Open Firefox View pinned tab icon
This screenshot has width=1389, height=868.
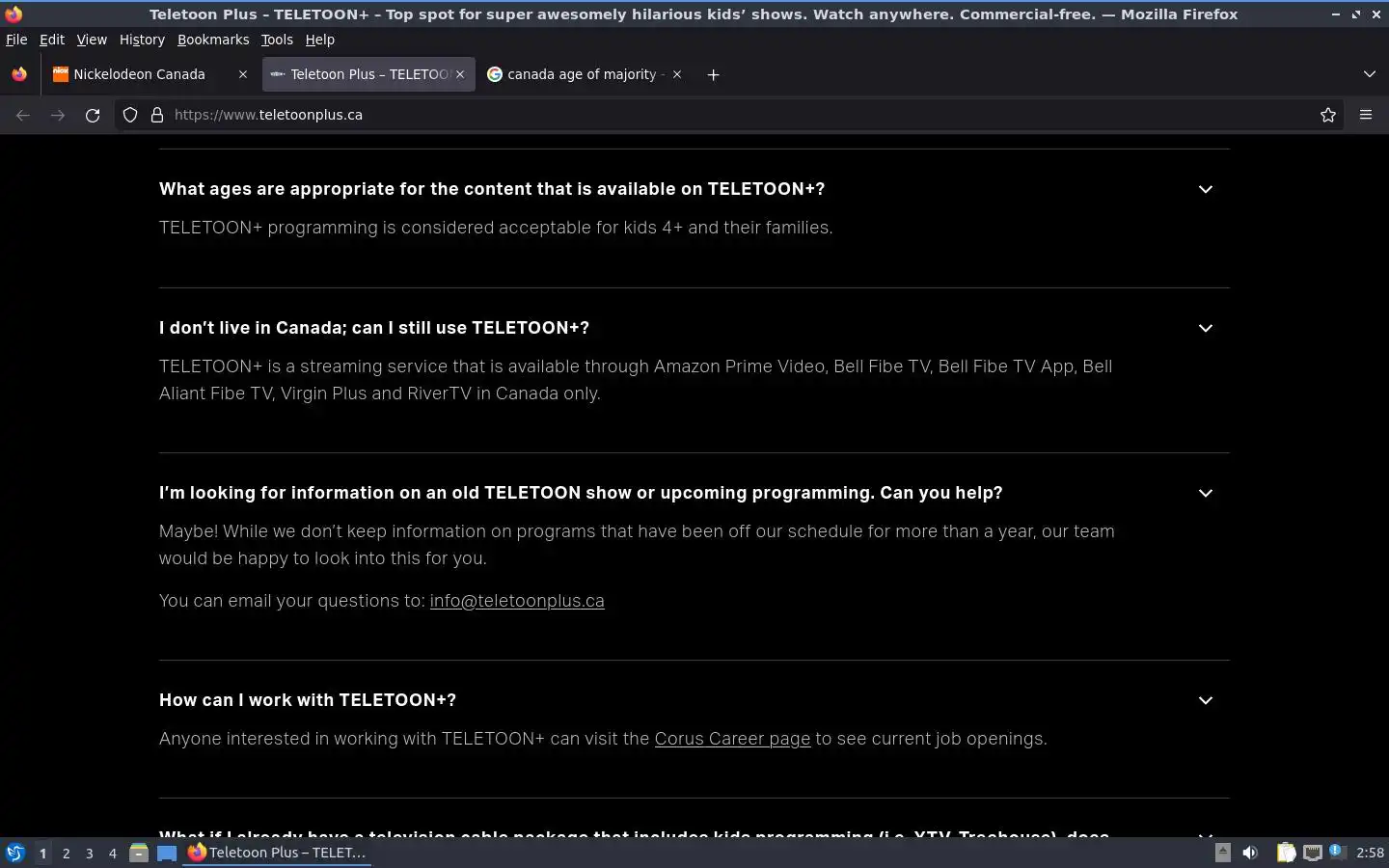pyautogui.click(x=19, y=74)
